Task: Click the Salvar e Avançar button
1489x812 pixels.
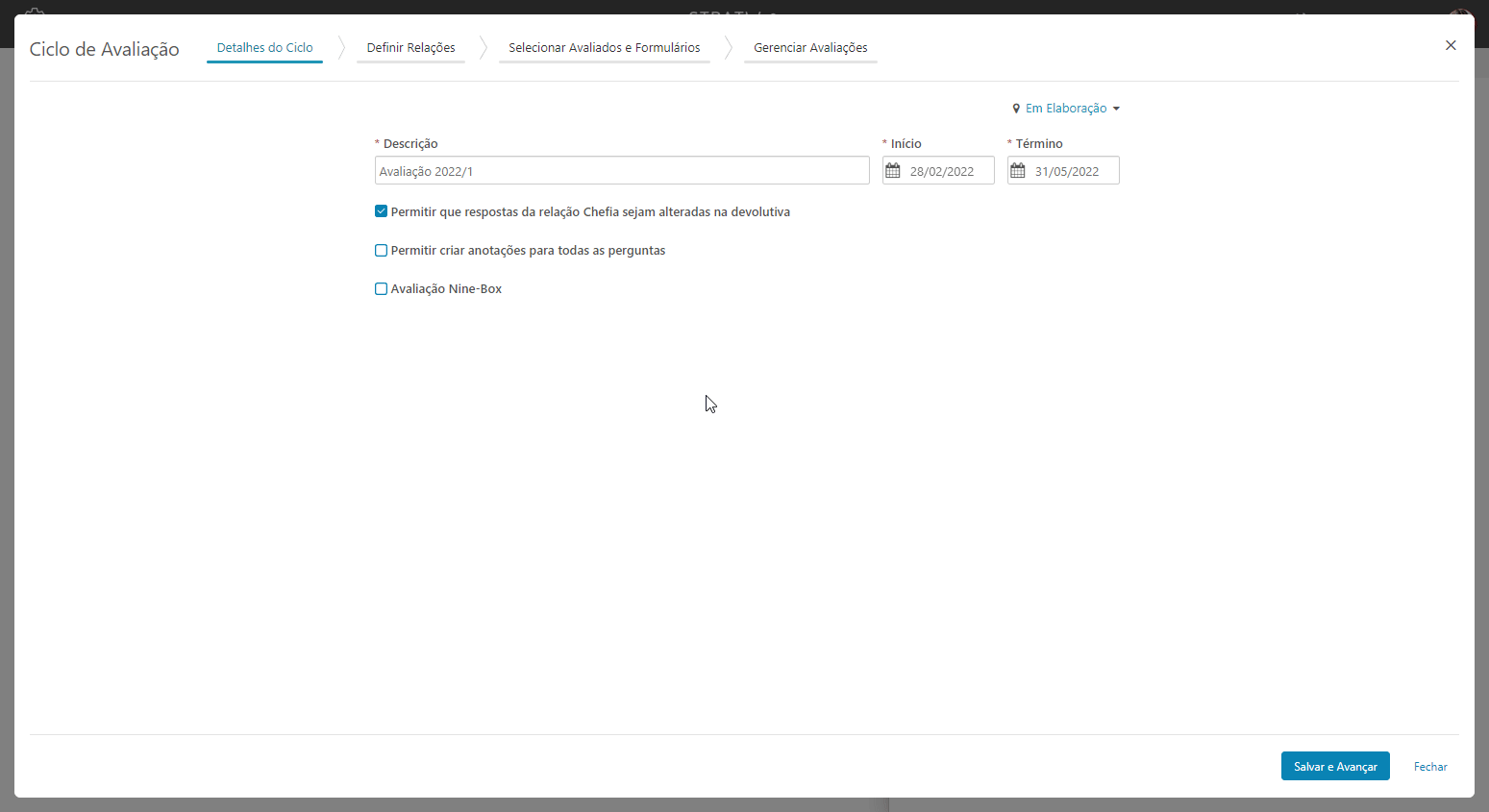Action: tap(1335, 766)
